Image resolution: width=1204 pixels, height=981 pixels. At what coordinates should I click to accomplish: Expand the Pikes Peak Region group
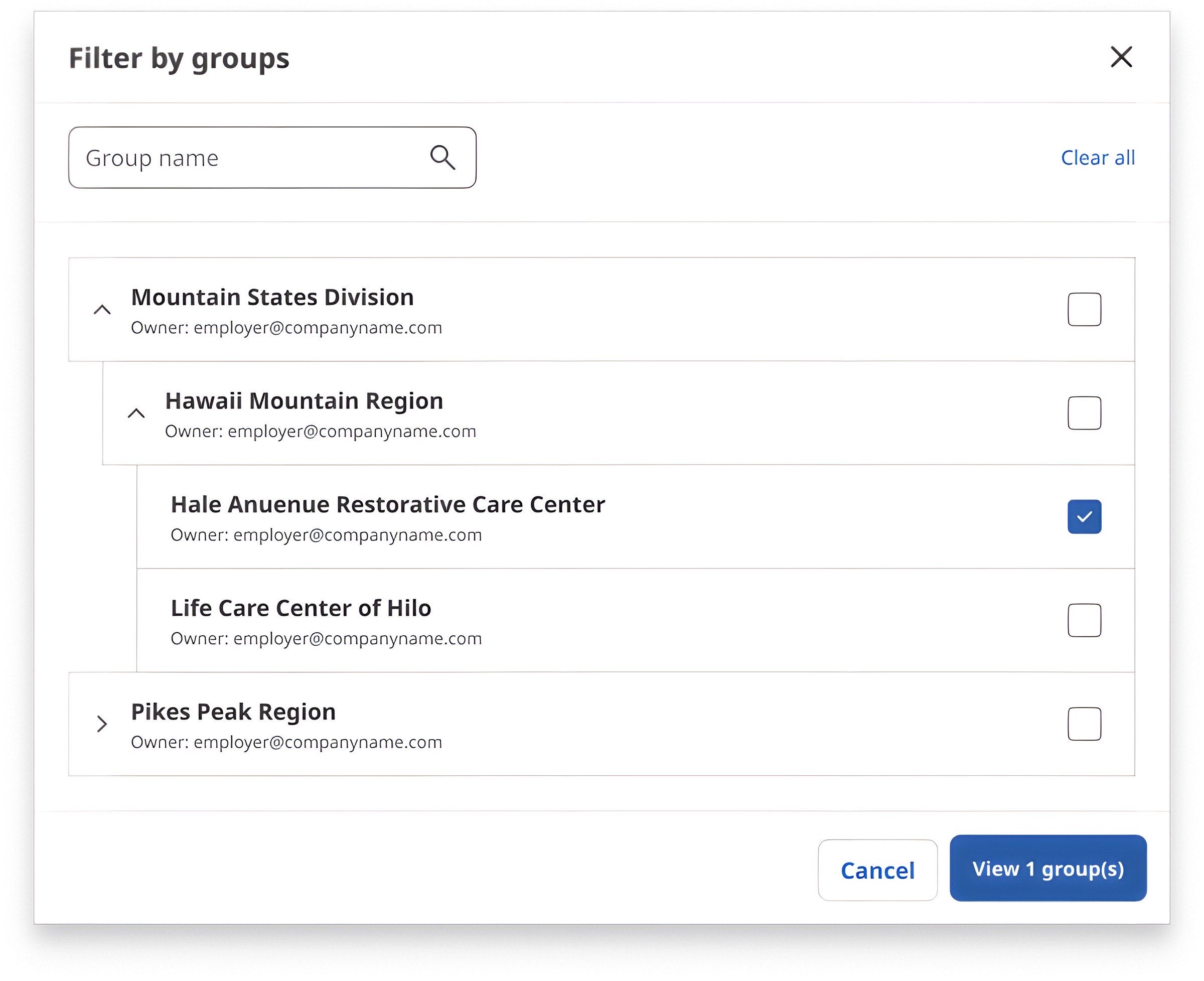[102, 724]
